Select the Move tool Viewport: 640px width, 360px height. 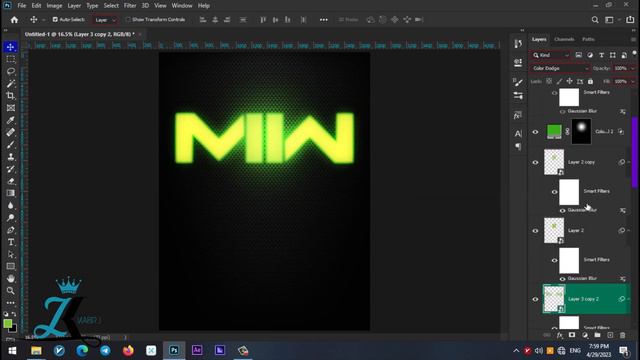point(11,47)
